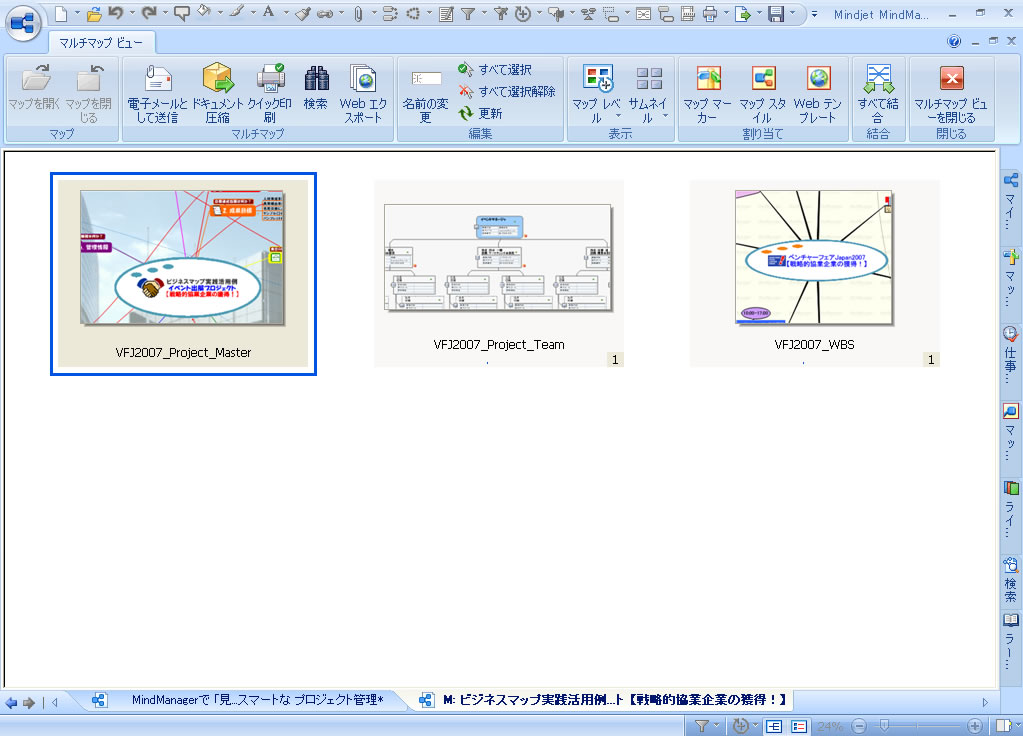Click the Map Style (マップ スタイル) icon
Viewport: 1023px width, 736px height.
pyautogui.click(x=763, y=80)
